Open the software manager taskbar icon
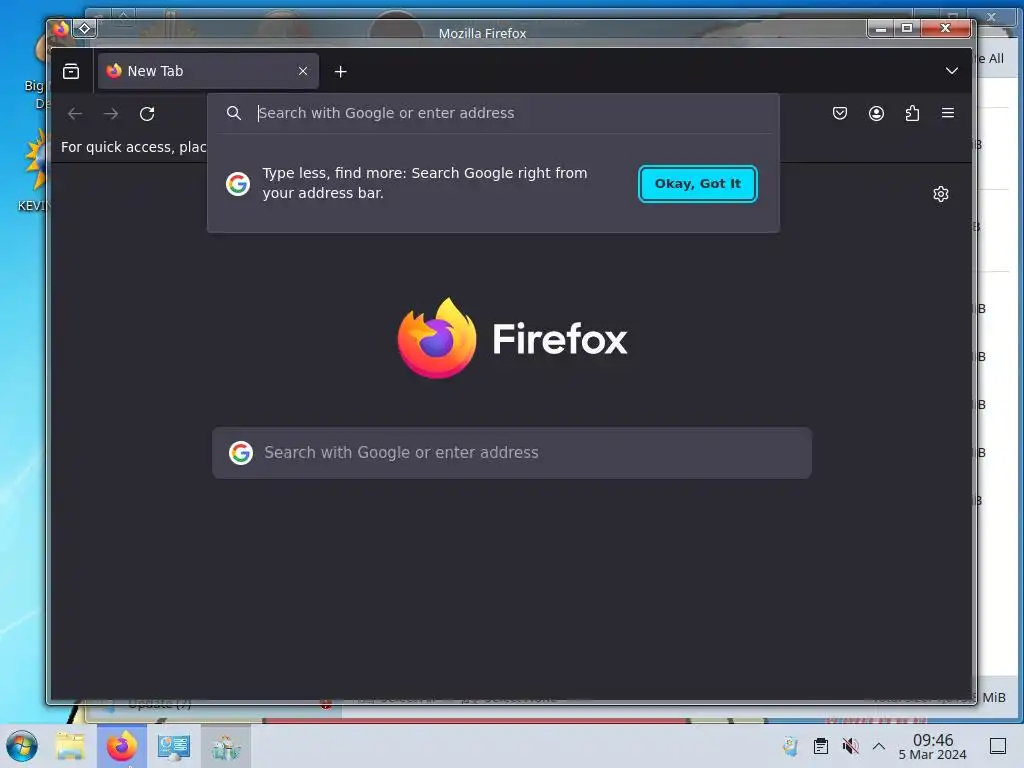This screenshot has height=768, width=1024. pyautogui.click(x=226, y=746)
